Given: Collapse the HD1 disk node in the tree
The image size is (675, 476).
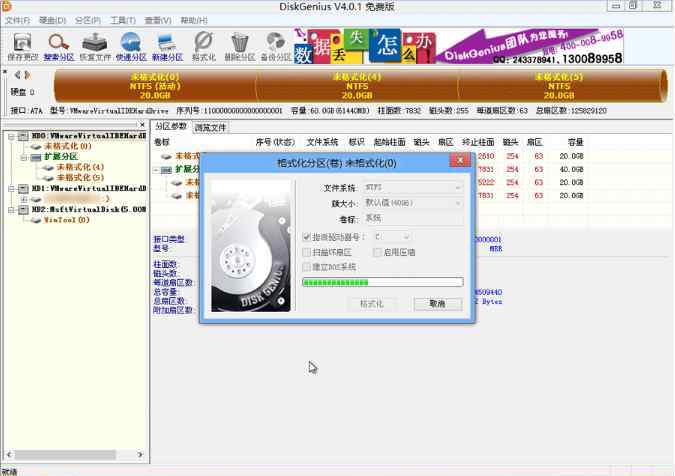Looking at the screenshot, I should (x=11, y=189).
